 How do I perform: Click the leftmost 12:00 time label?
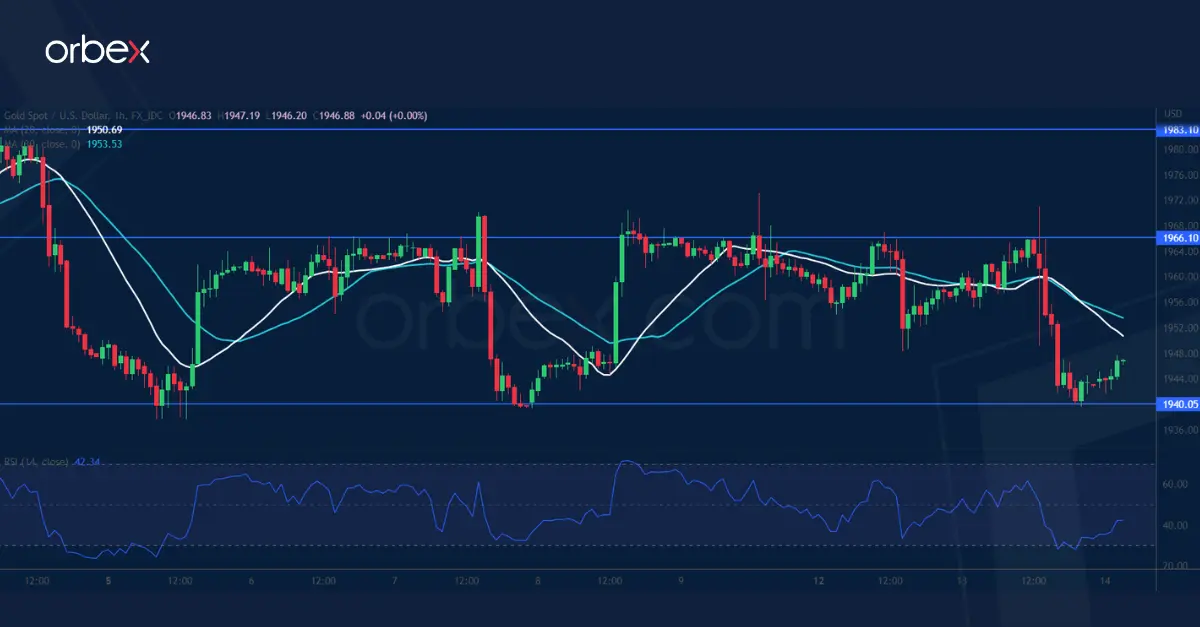coord(38,578)
